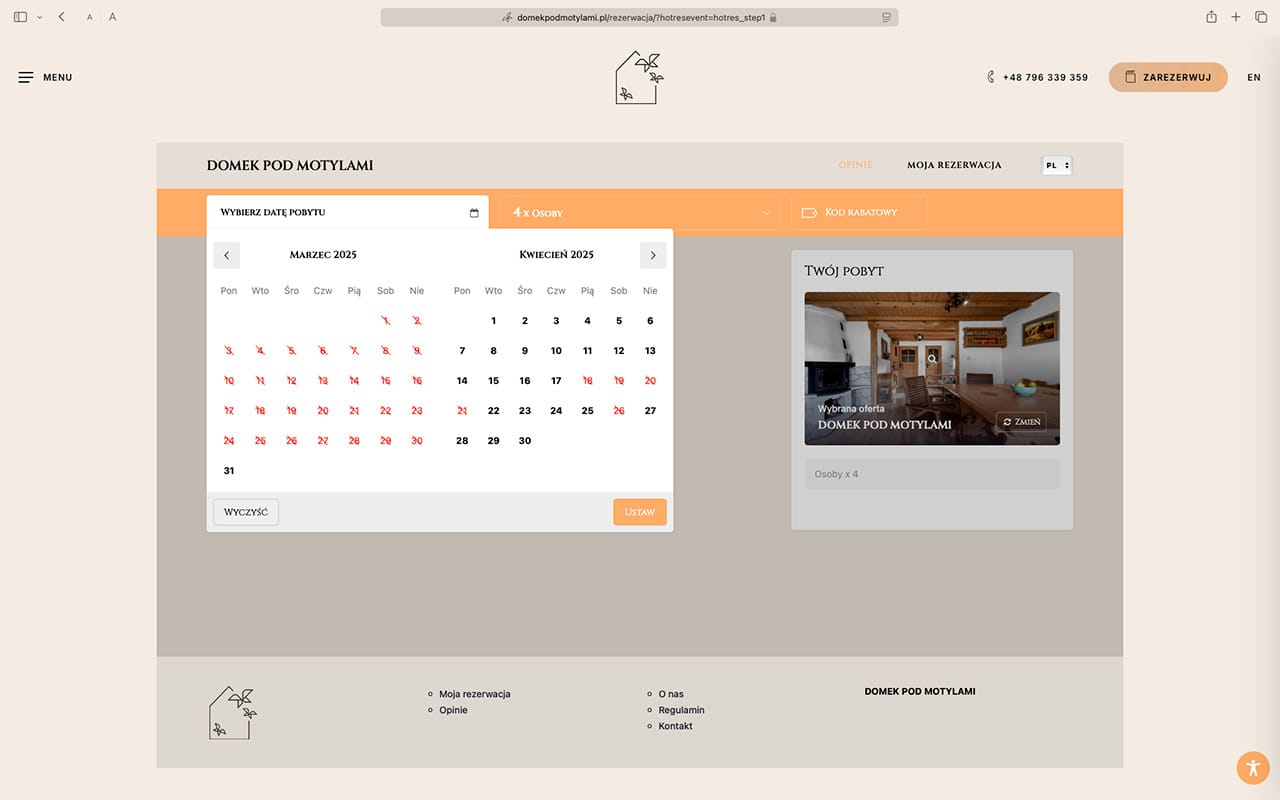
Task: Click the Kod rabatowy input field
Action: (x=860, y=213)
